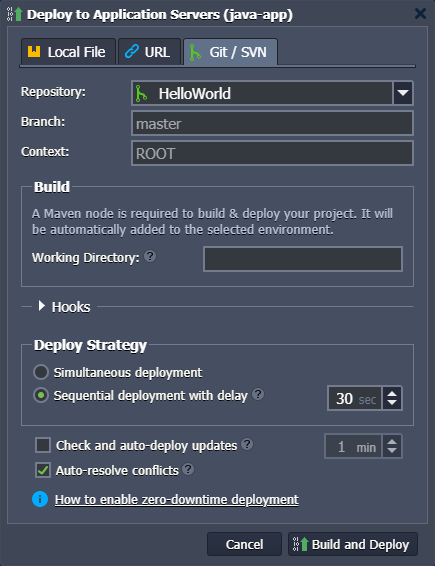
Task: Click help icon for Check and auto-deploy updates
Action: (x=247, y=444)
